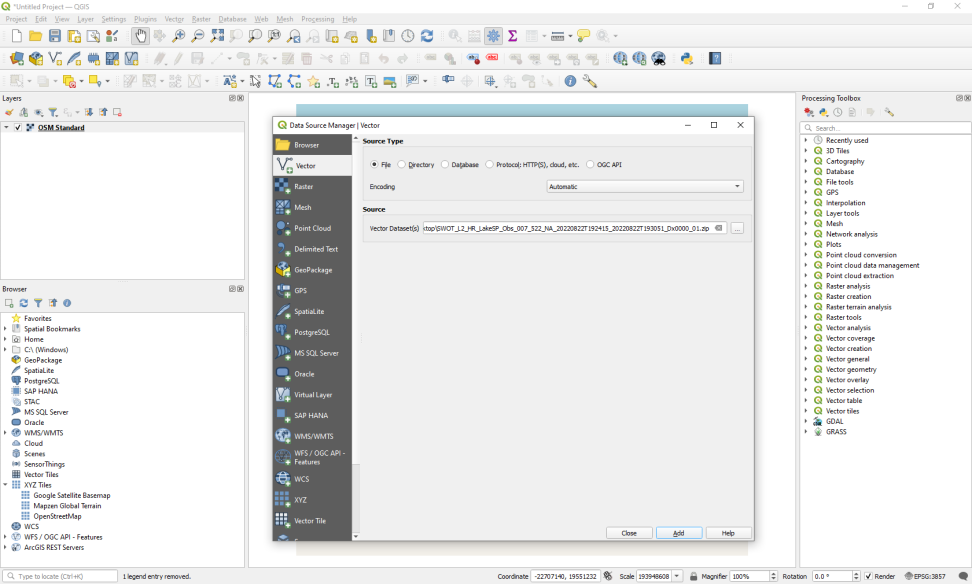The height and width of the screenshot is (584, 972).
Task: Toggle the Render checkbox in status bar
Action: tap(868, 576)
